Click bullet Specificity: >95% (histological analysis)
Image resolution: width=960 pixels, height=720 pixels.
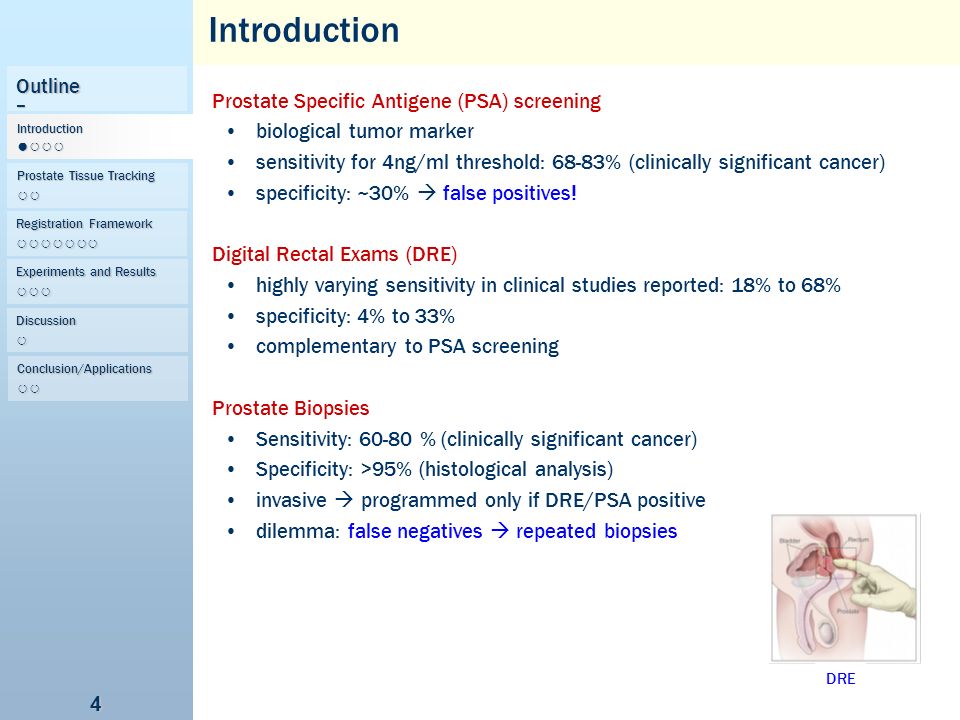click(x=434, y=470)
